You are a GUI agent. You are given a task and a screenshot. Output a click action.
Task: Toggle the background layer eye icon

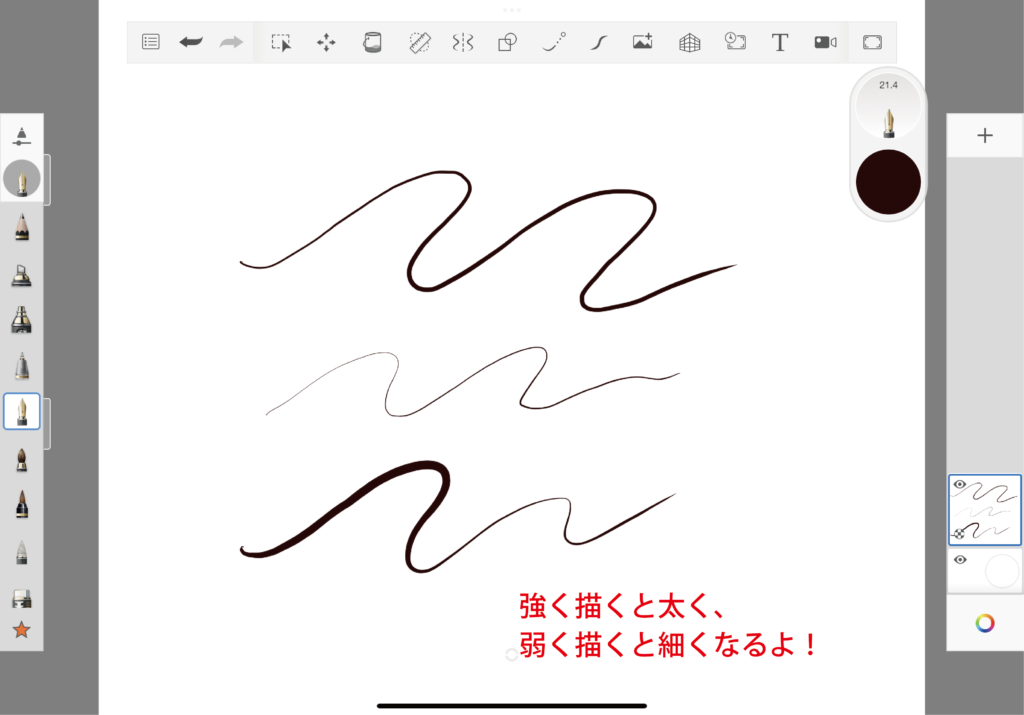pos(959,560)
